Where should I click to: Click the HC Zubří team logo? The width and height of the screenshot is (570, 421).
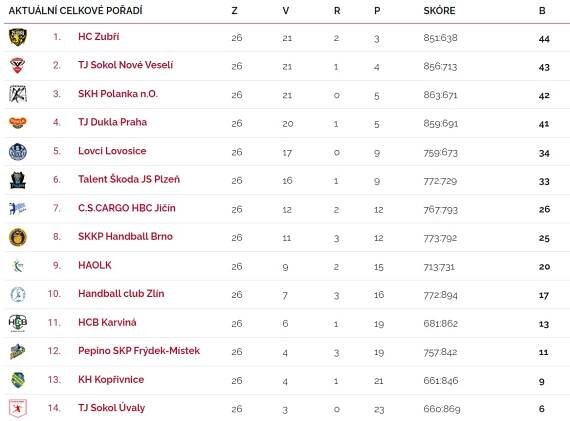(18, 37)
